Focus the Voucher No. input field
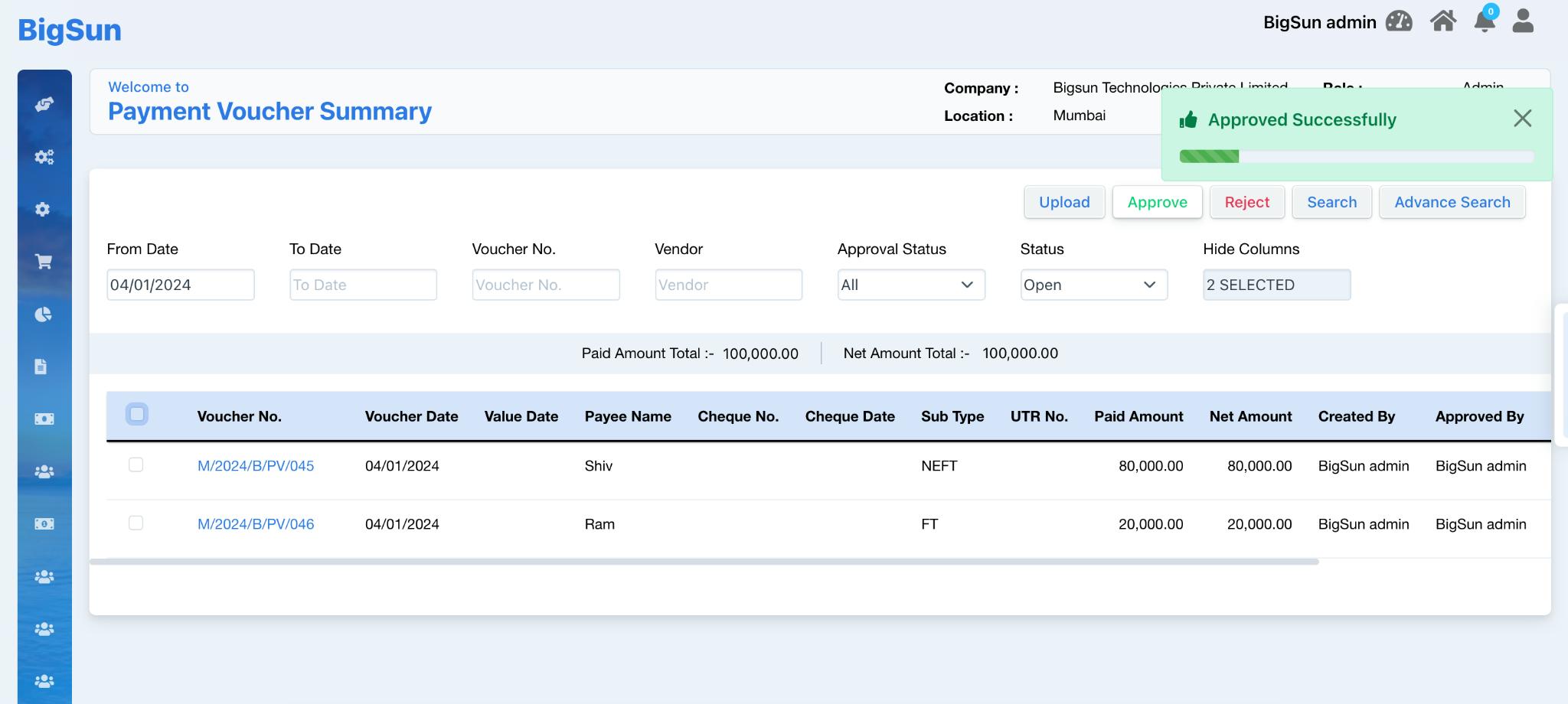 click(x=546, y=285)
